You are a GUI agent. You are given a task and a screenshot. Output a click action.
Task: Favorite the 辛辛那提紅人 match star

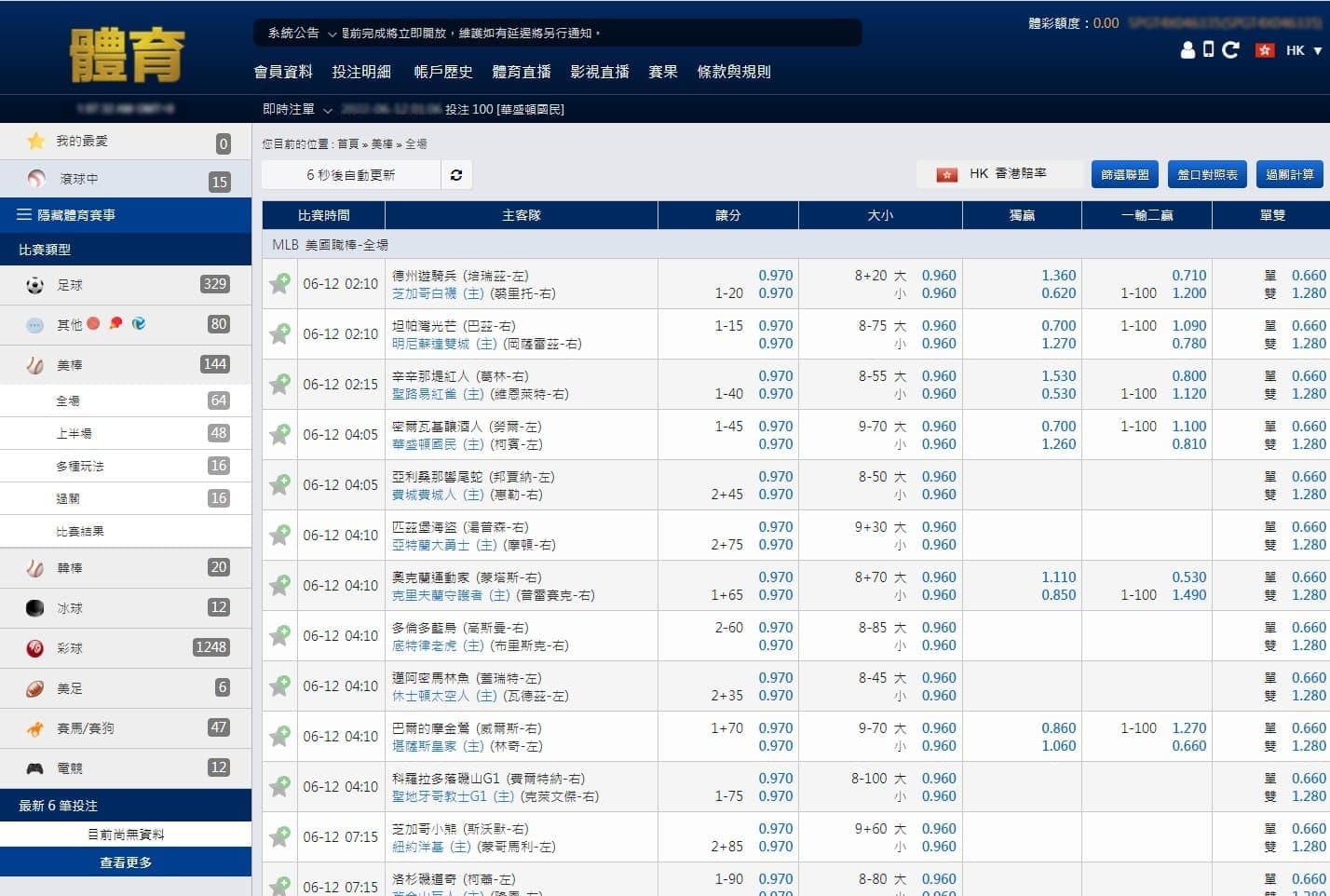(x=279, y=385)
